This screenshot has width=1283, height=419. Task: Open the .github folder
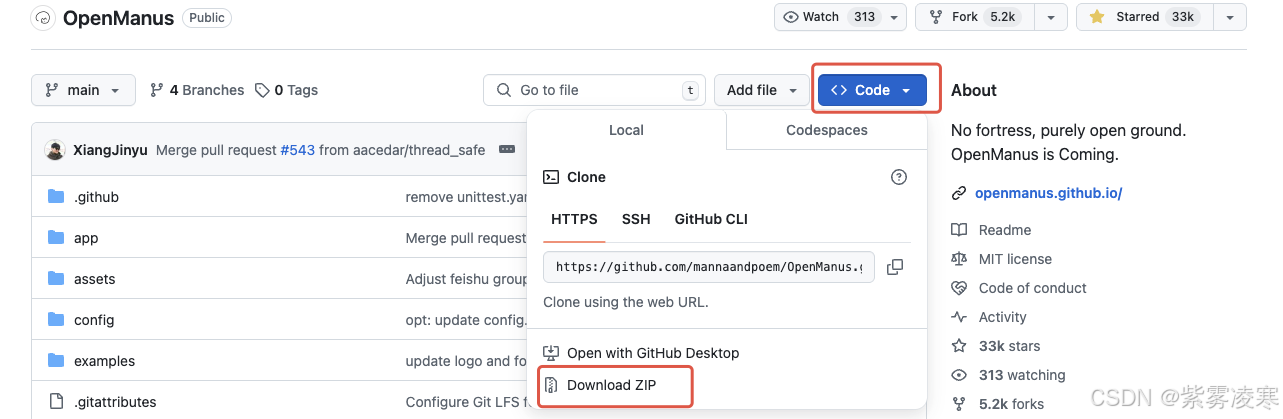pos(96,197)
